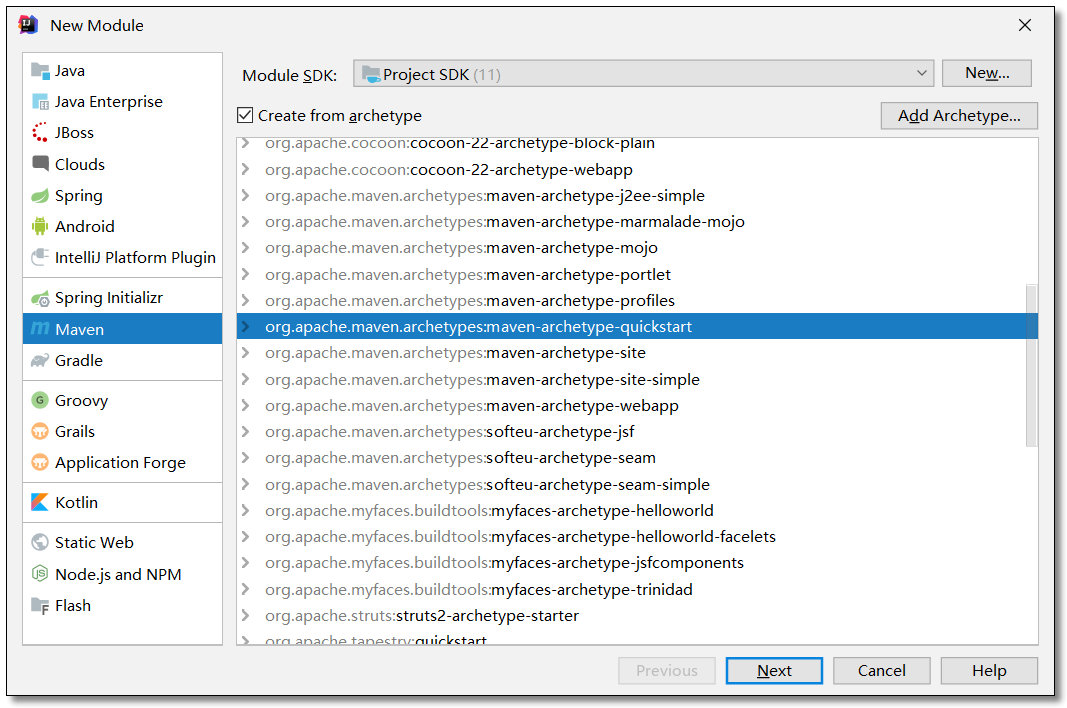
Task: Click the Android robot icon
Action: tap(40, 227)
